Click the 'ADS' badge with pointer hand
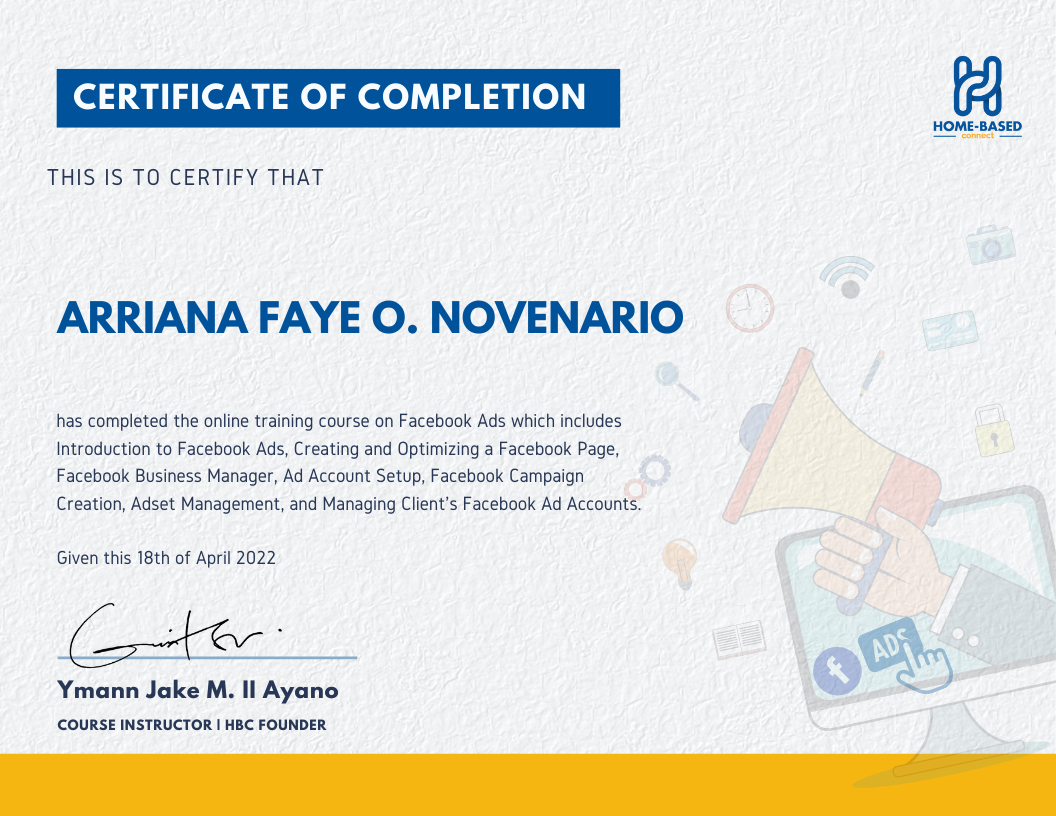 906,655
